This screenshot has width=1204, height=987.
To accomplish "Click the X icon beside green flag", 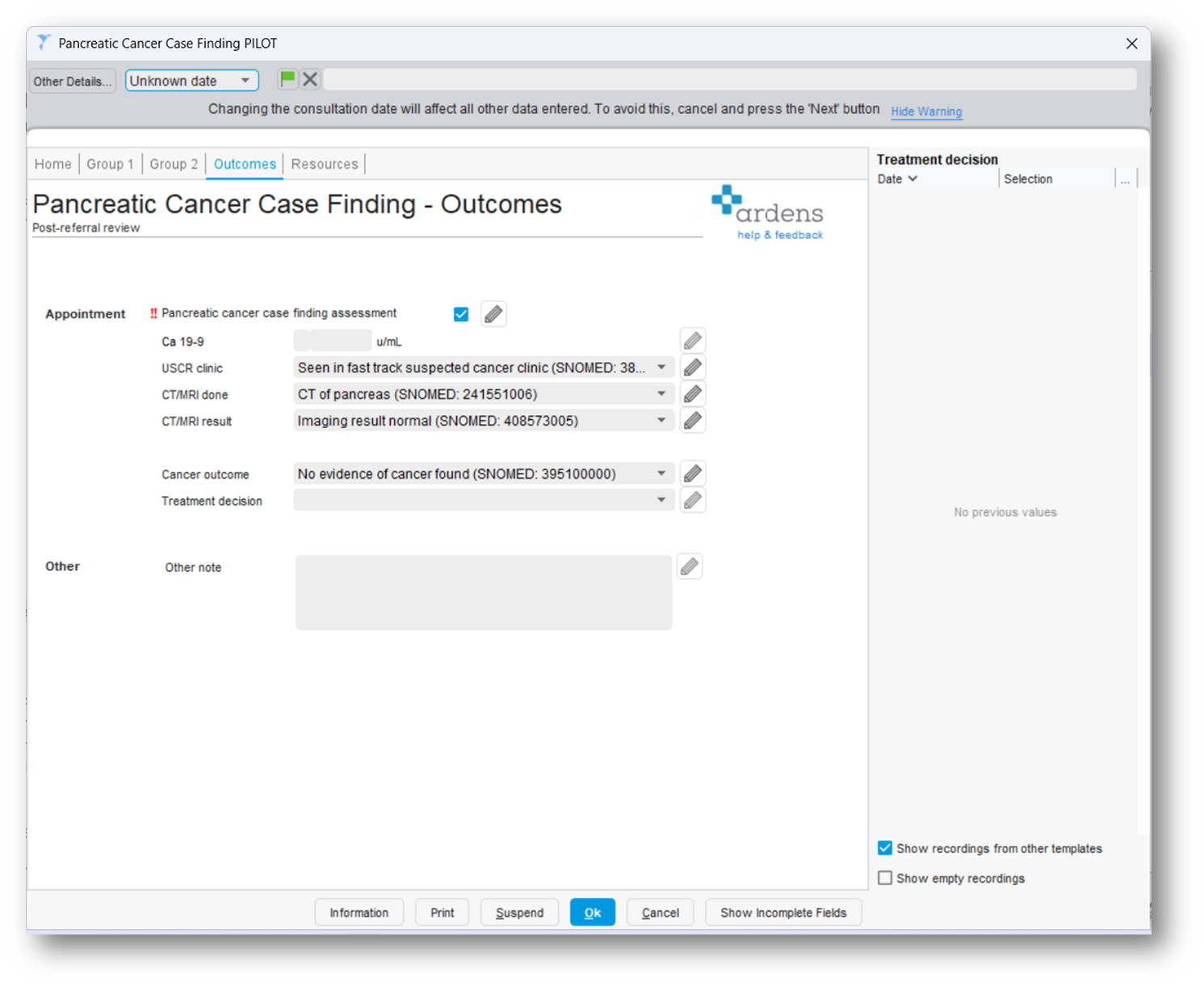I will 310,79.
